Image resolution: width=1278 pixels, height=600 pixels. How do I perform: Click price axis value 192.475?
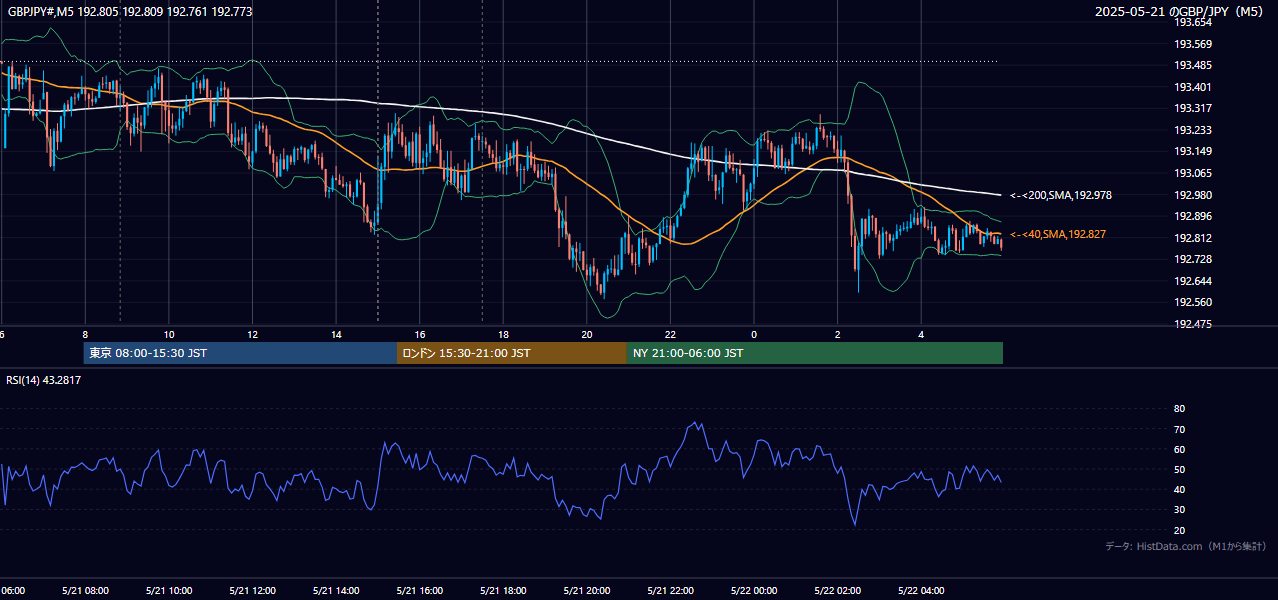click(1192, 324)
